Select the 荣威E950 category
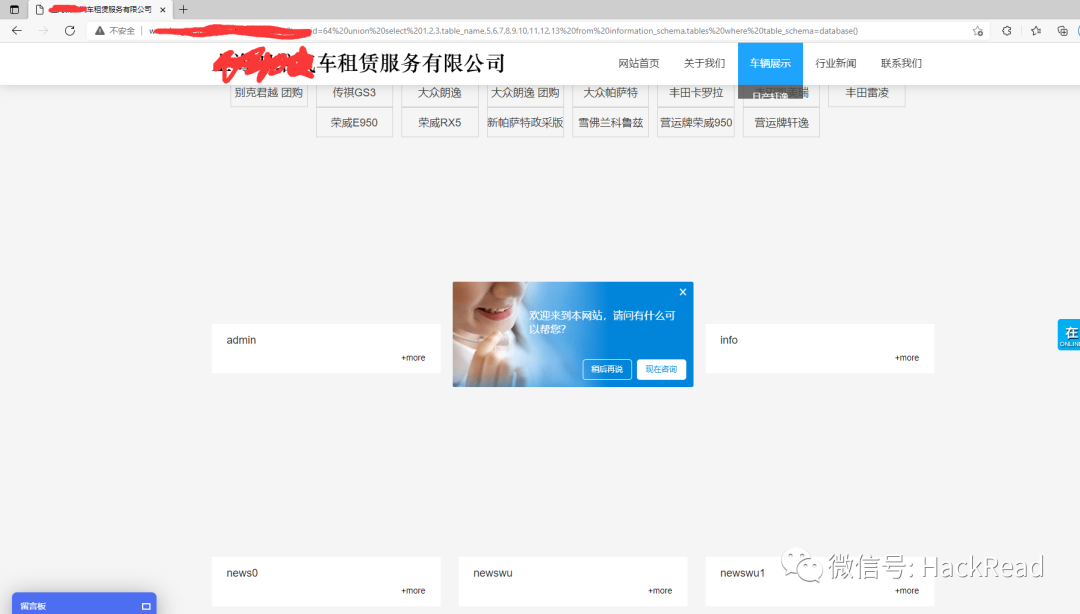The height and width of the screenshot is (614, 1080). pyautogui.click(x=354, y=123)
